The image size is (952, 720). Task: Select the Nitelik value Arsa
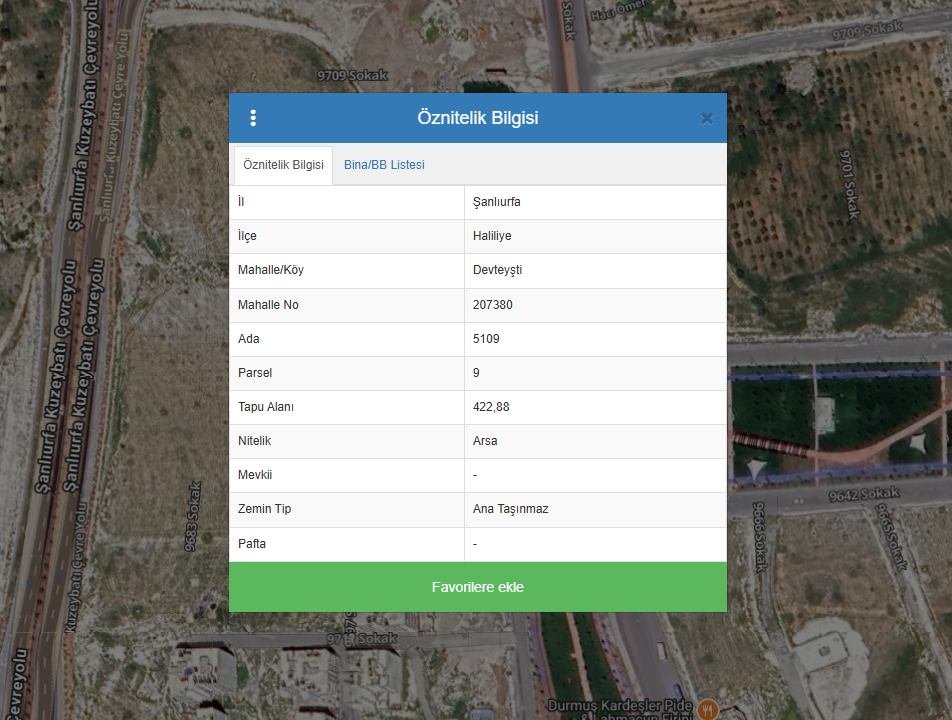tap(485, 441)
